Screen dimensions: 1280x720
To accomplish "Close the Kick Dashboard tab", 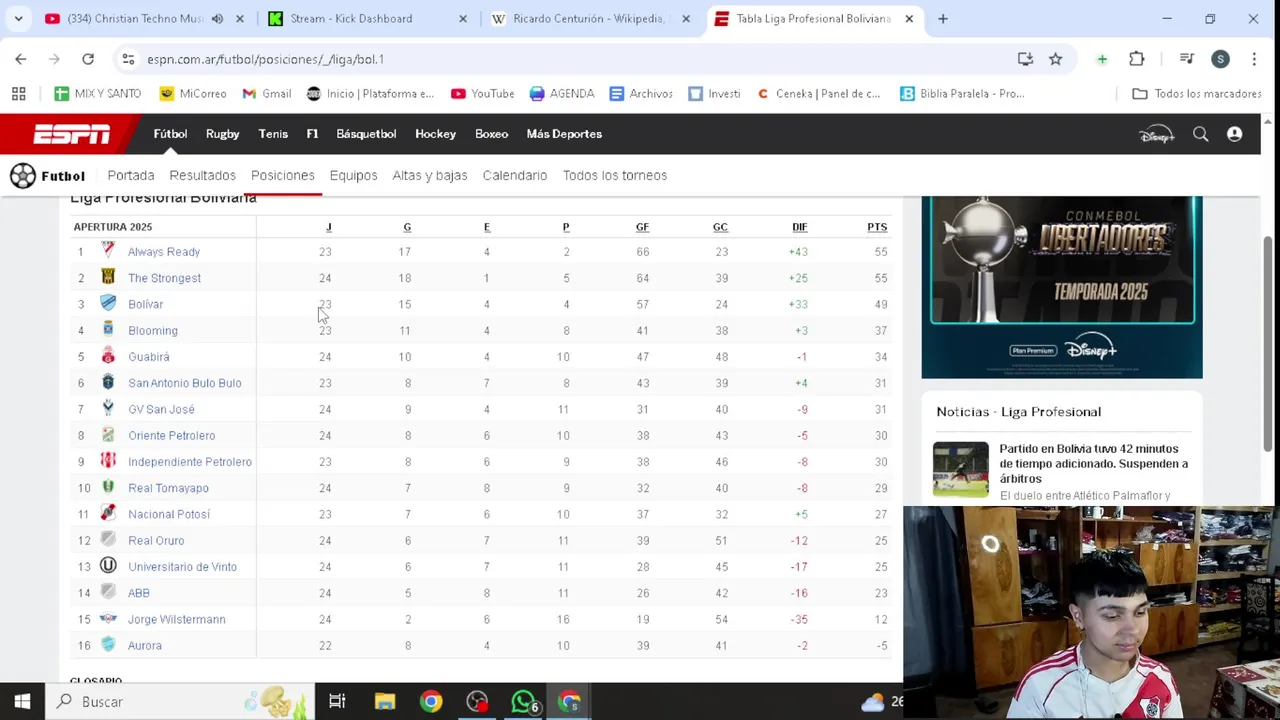I will click(462, 18).
